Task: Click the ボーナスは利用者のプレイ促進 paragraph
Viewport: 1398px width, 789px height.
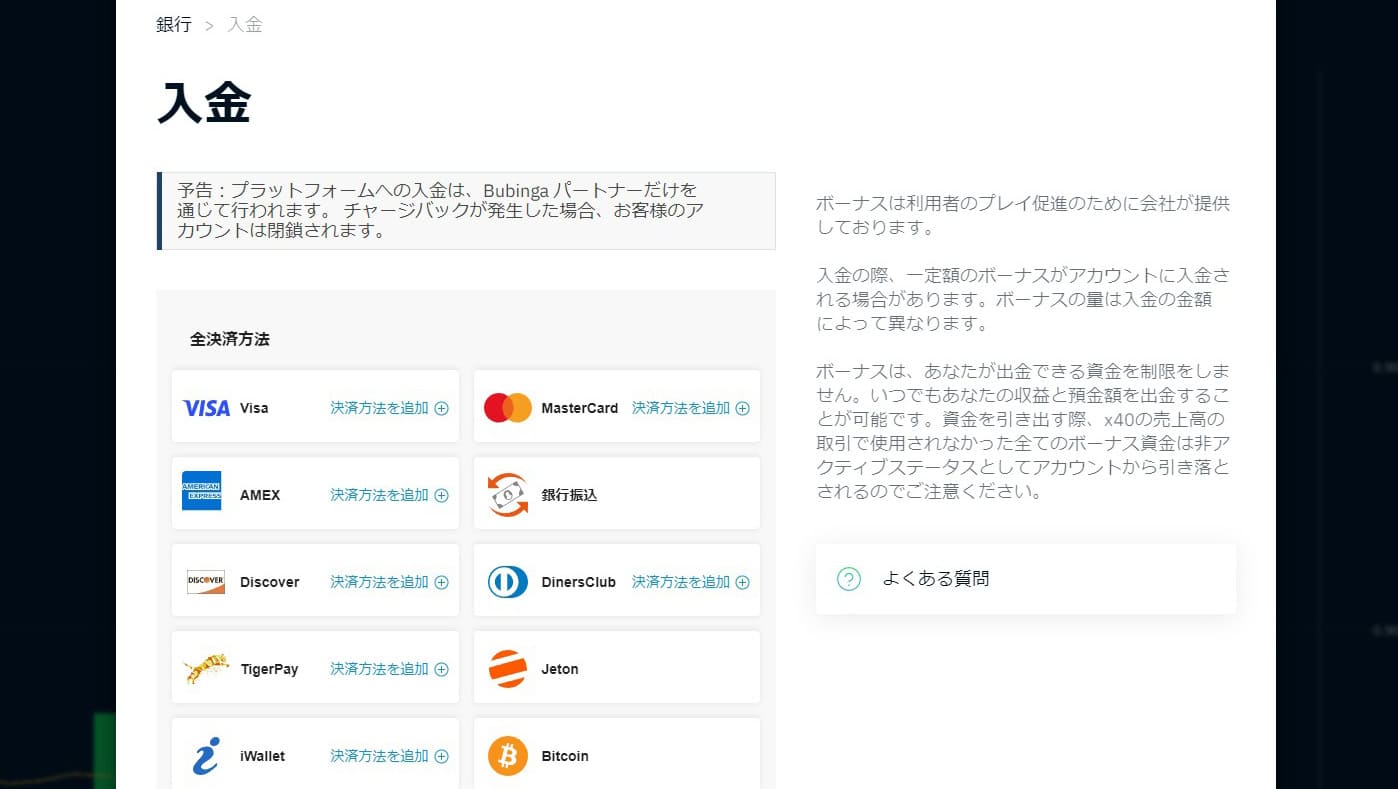Action: pos(1023,215)
